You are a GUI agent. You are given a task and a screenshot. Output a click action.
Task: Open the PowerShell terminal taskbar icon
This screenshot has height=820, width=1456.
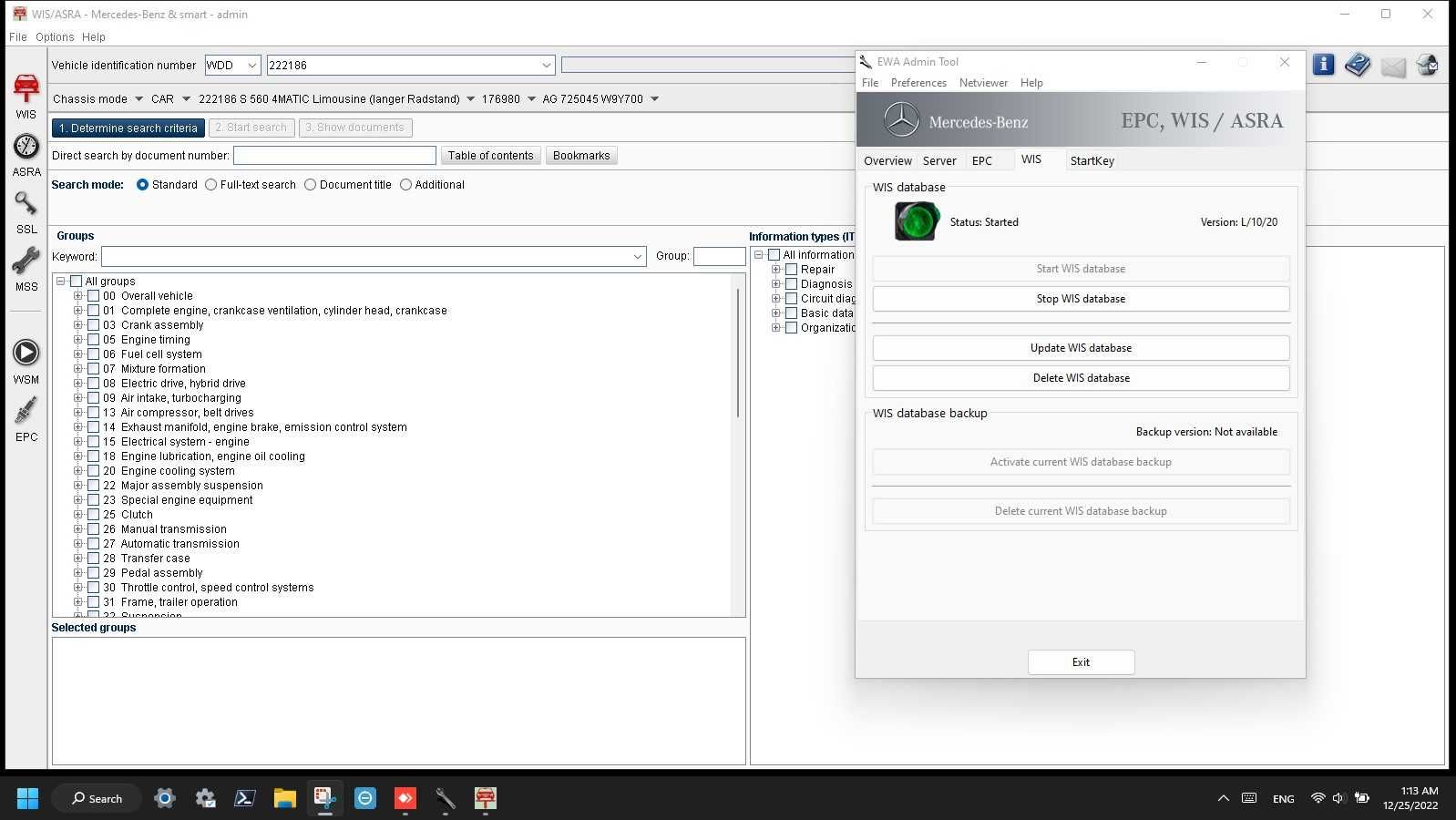pos(244,798)
